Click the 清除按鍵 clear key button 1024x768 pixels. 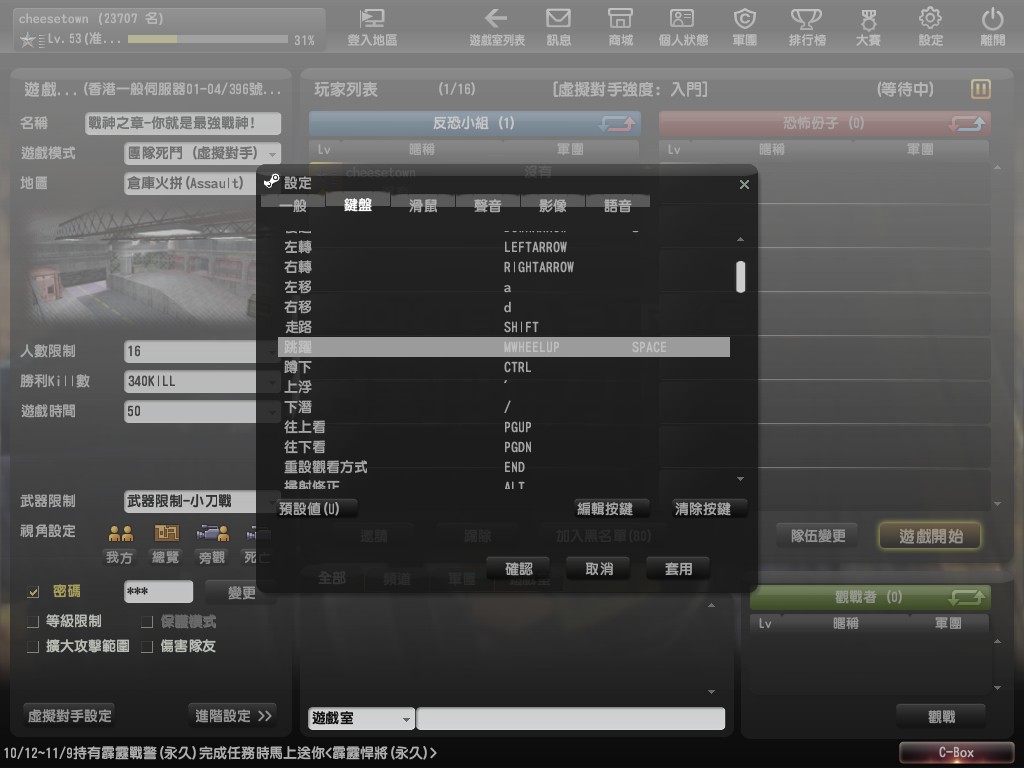click(710, 509)
